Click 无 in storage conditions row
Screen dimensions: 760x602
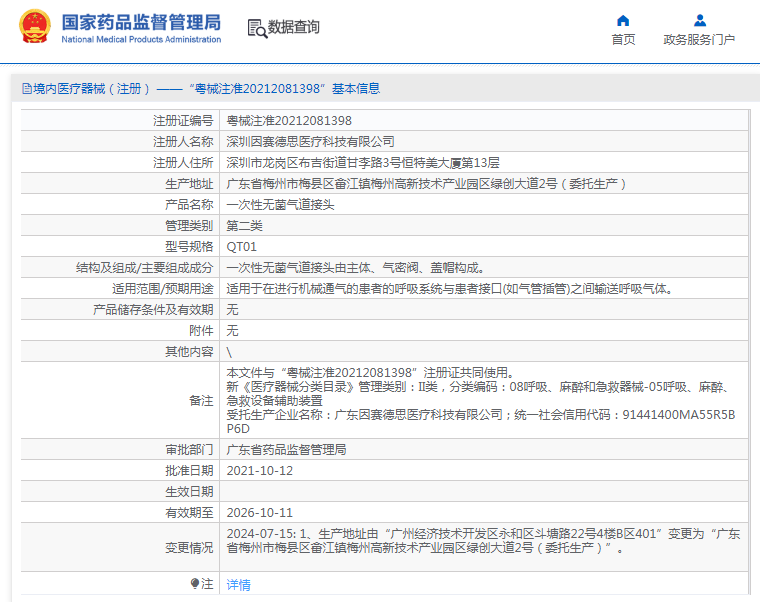233,310
